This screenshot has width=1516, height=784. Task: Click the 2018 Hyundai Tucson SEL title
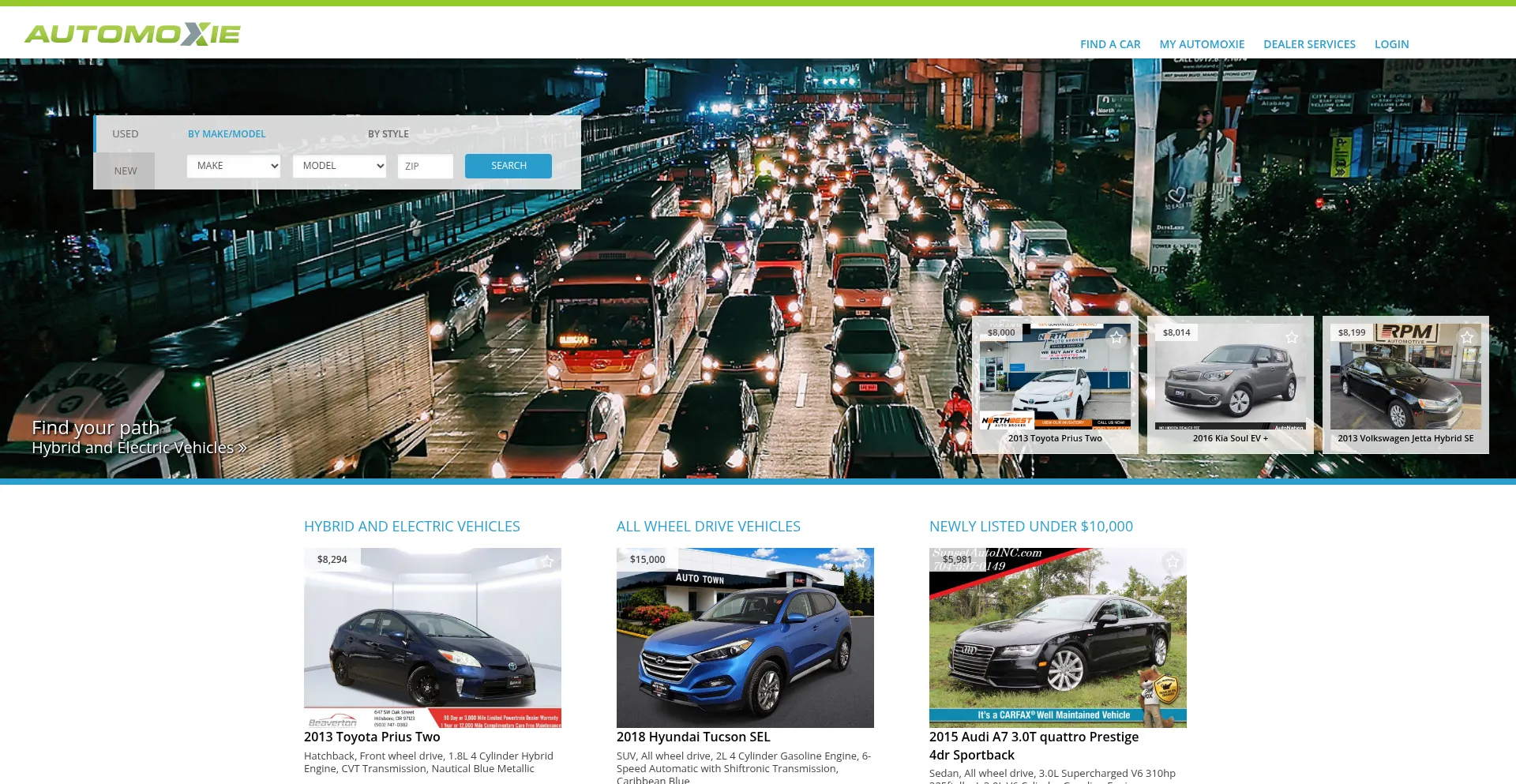click(693, 737)
